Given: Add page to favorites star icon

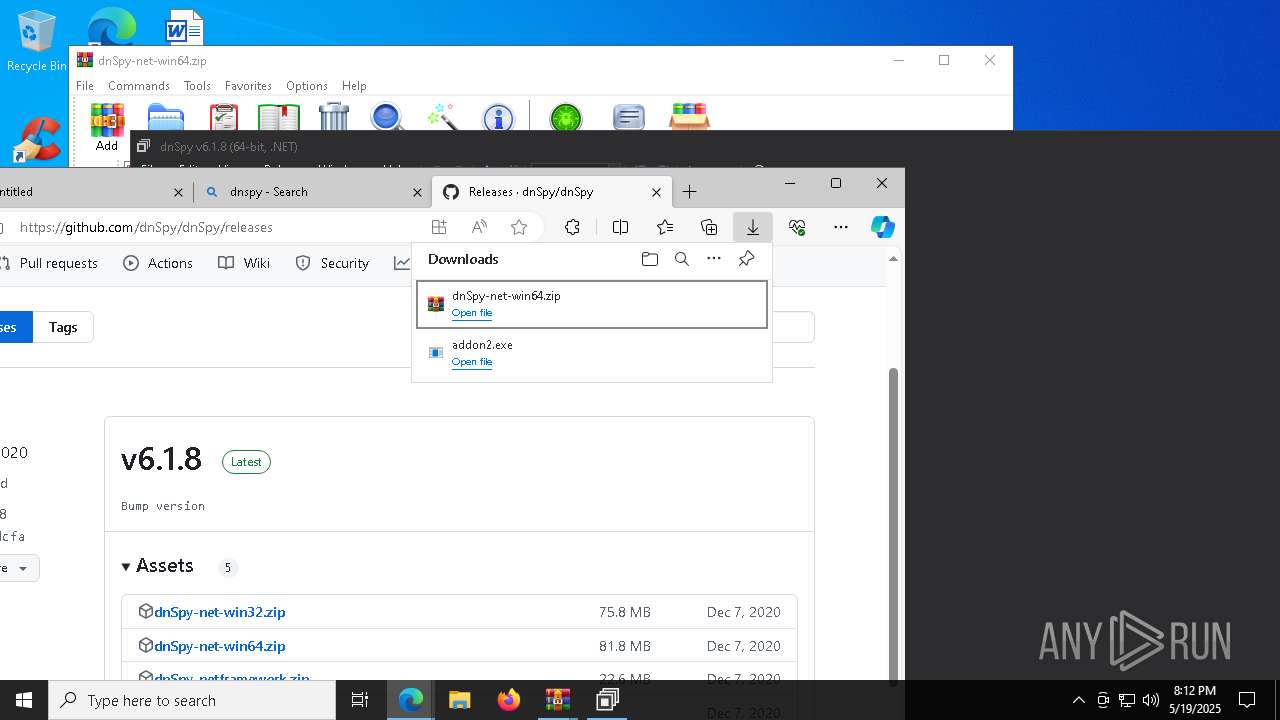Looking at the screenshot, I should (x=519, y=228).
